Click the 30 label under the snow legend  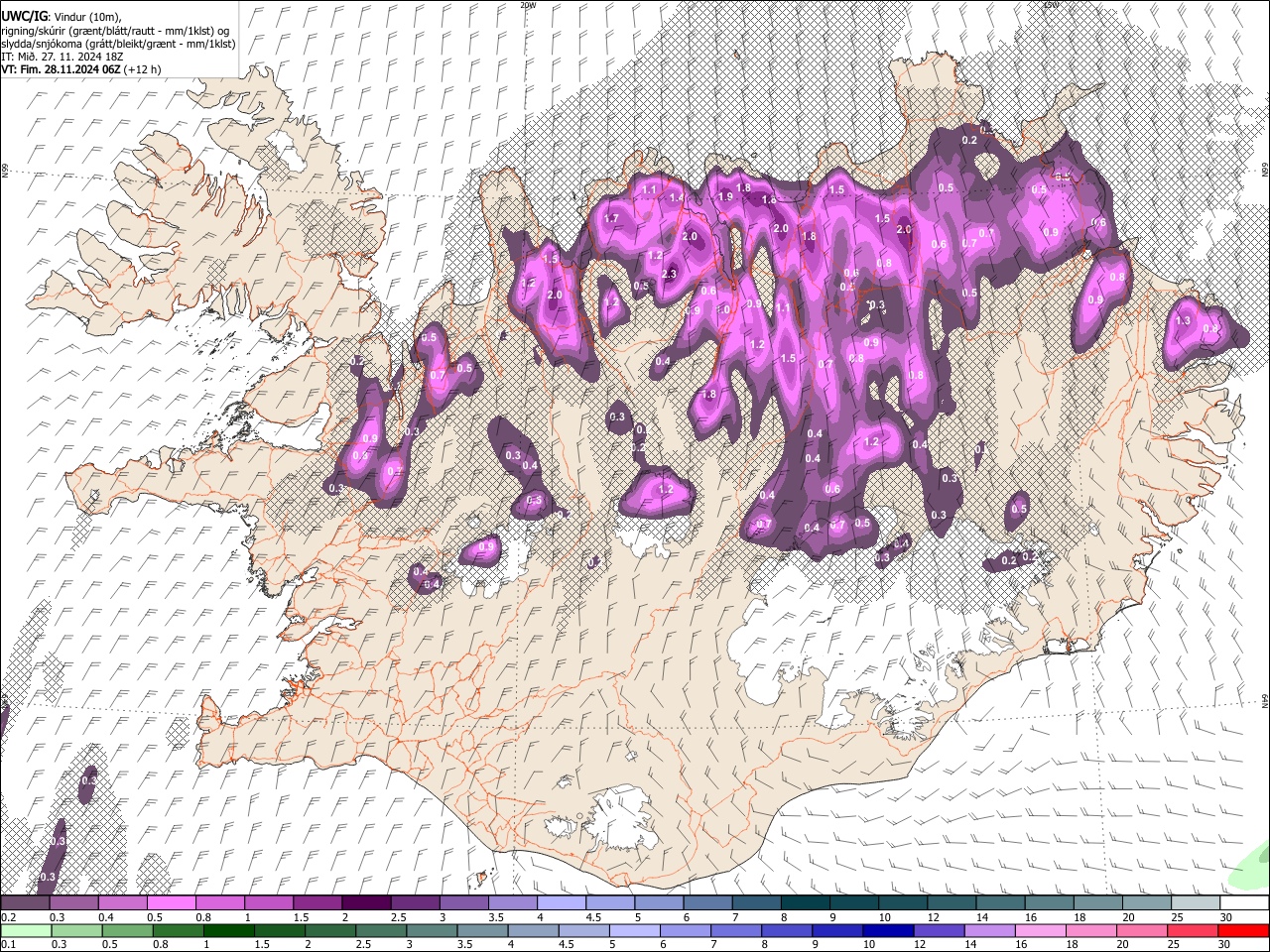tap(1226, 917)
